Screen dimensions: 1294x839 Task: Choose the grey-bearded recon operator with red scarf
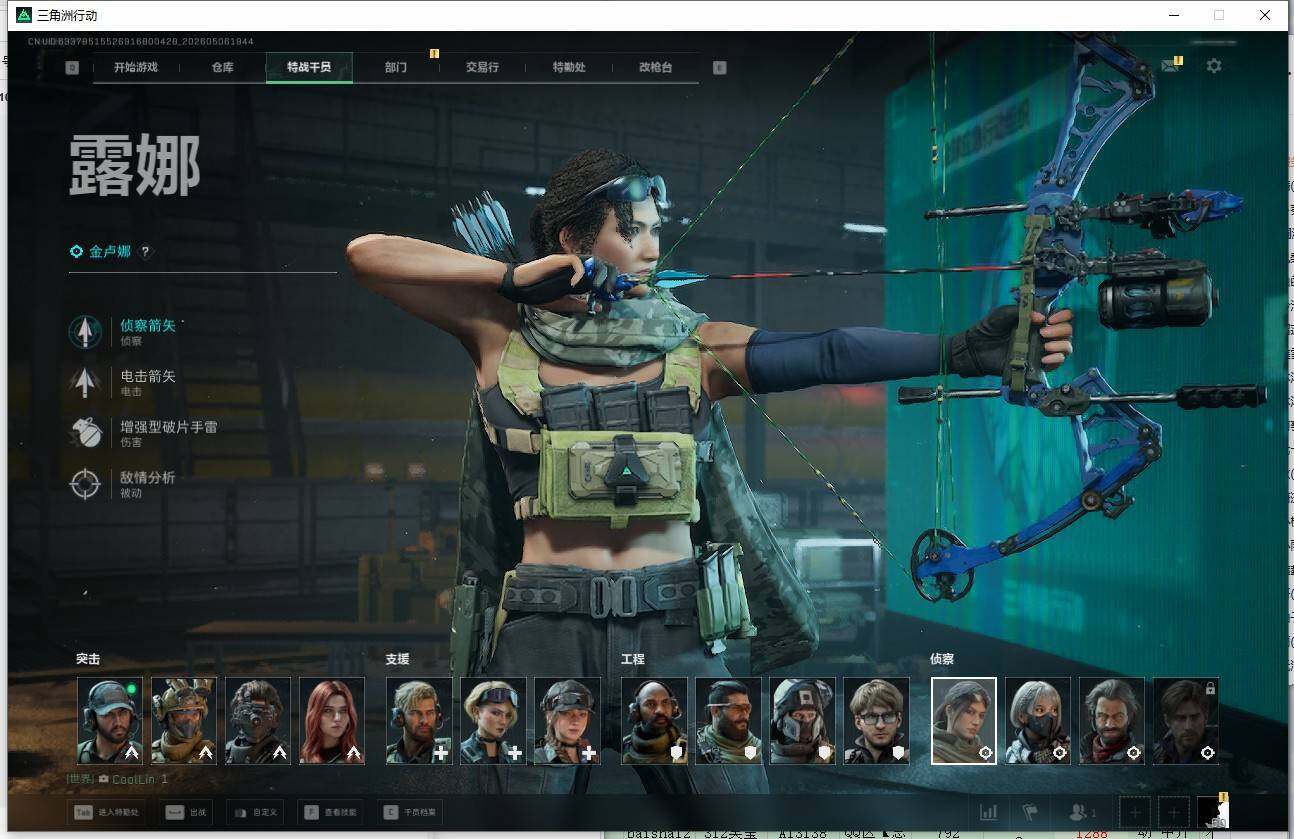point(1112,721)
